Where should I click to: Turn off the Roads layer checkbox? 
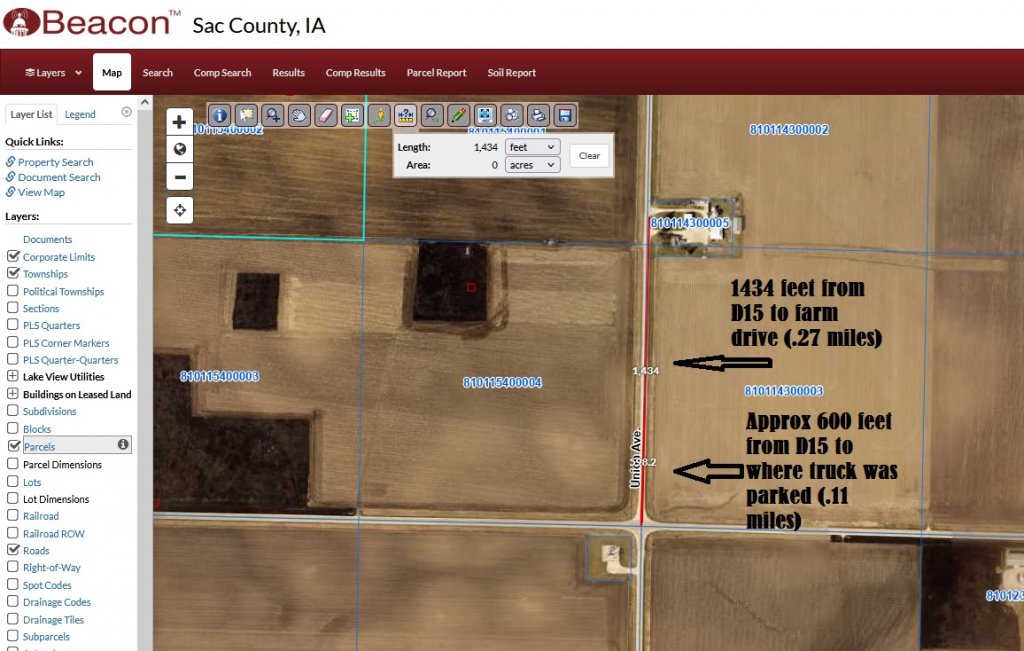[13, 550]
